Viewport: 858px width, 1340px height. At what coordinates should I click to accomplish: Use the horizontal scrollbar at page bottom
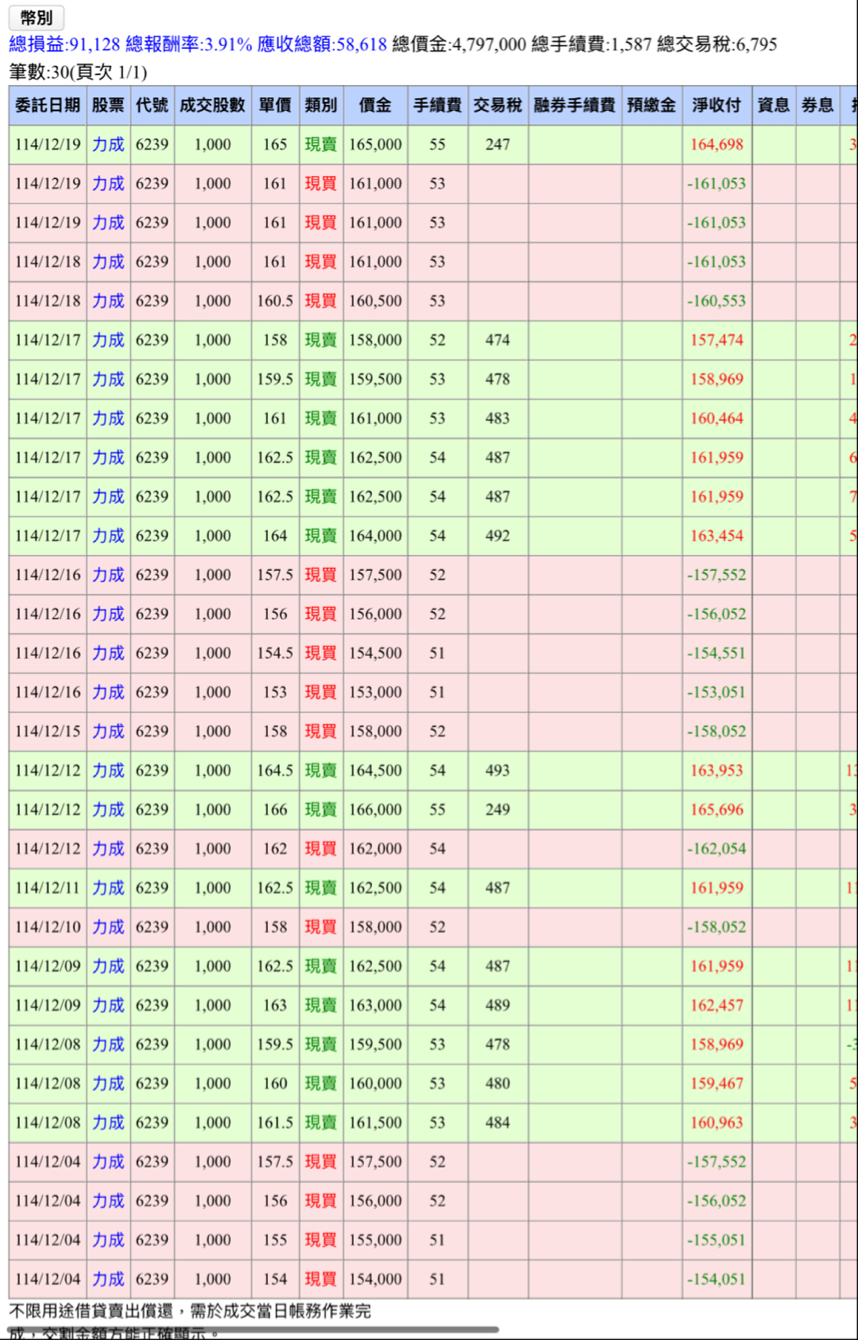[x=253, y=1330]
